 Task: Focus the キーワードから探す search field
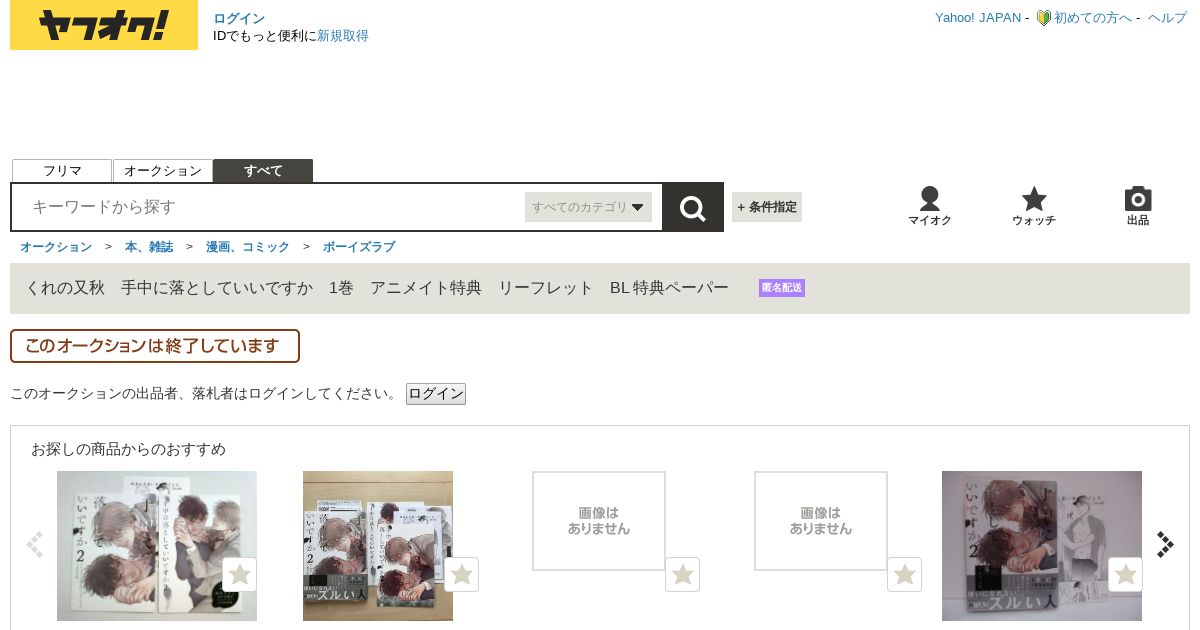click(x=270, y=207)
